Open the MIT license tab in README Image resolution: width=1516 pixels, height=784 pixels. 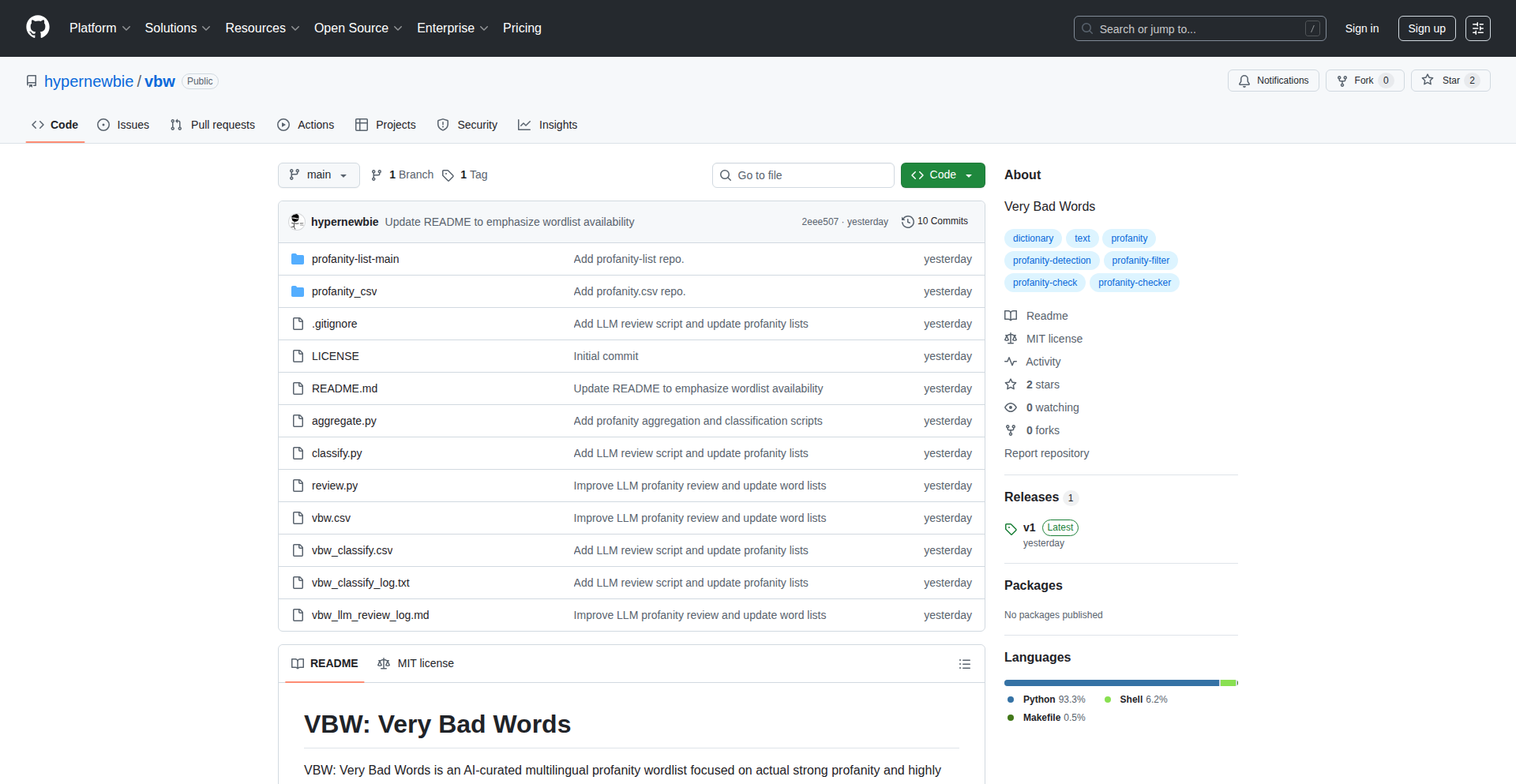click(x=416, y=663)
